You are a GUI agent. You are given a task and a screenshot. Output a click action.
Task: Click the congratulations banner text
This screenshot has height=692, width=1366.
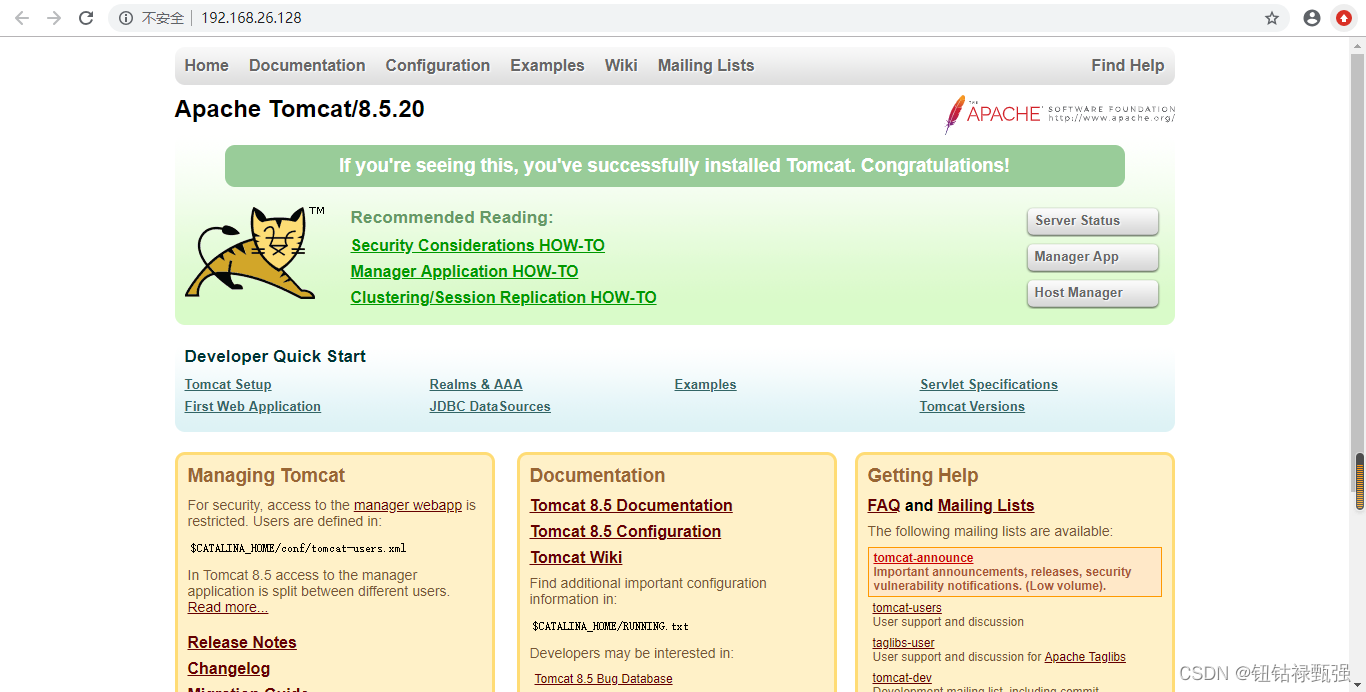click(x=674, y=166)
